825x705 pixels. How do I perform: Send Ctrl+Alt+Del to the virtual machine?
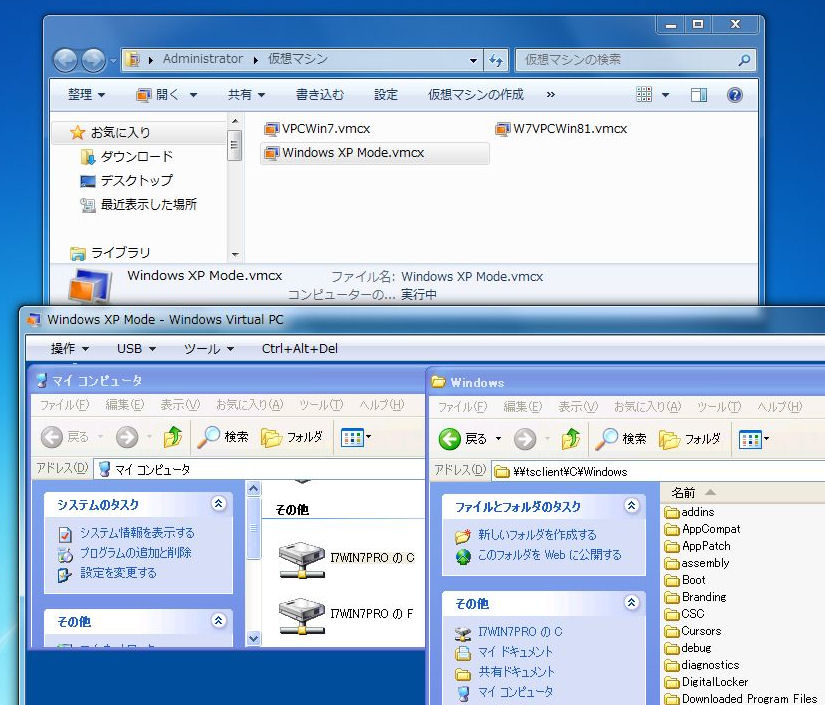(300, 349)
